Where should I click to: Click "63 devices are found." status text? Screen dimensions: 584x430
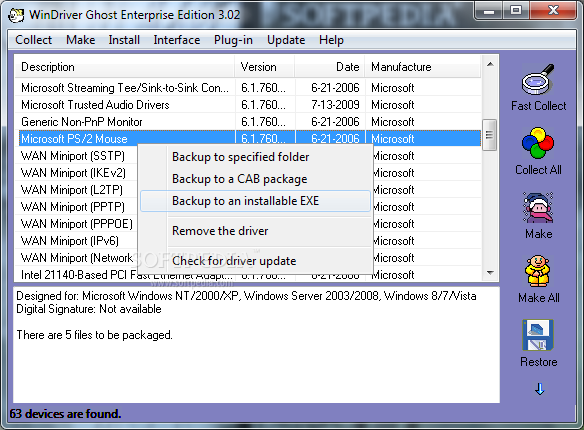pyautogui.click(x=65, y=414)
